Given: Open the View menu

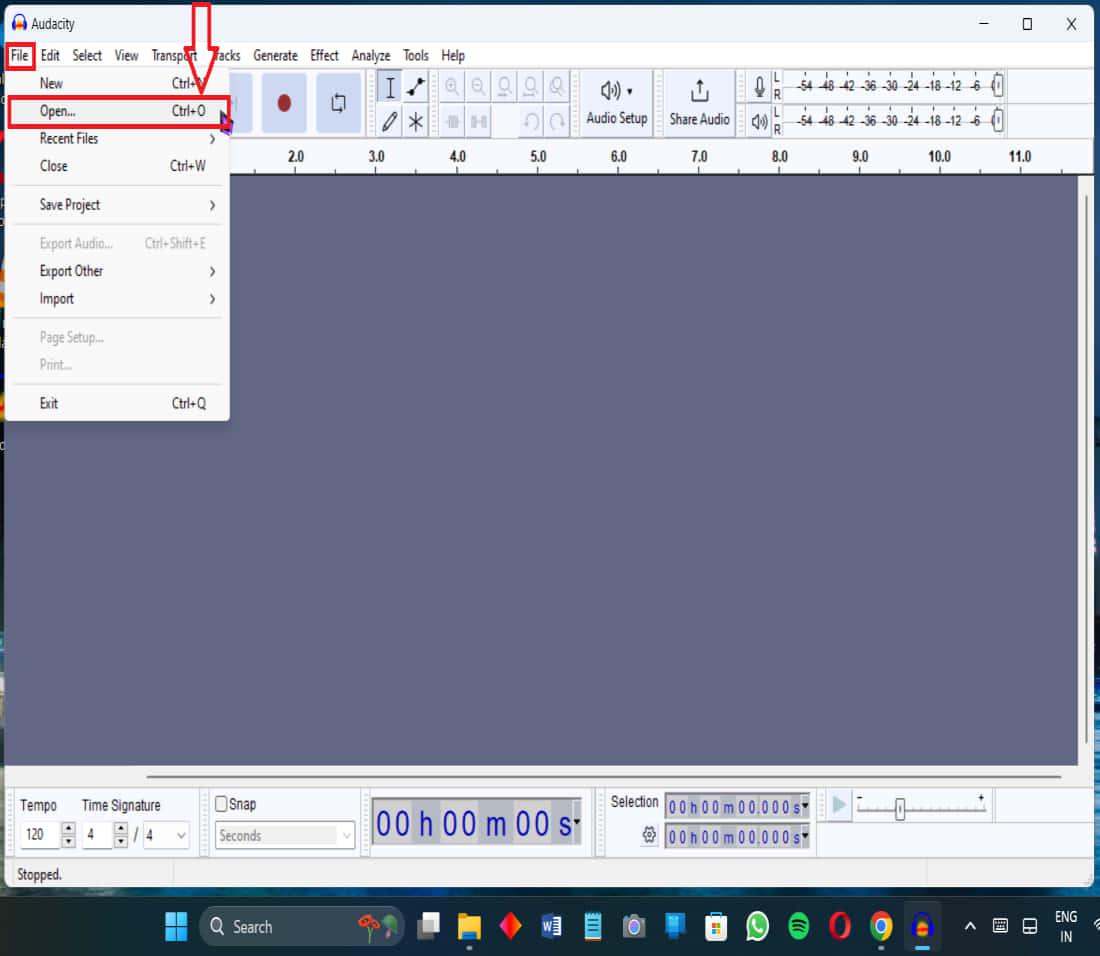Looking at the screenshot, I should (126, 55).
